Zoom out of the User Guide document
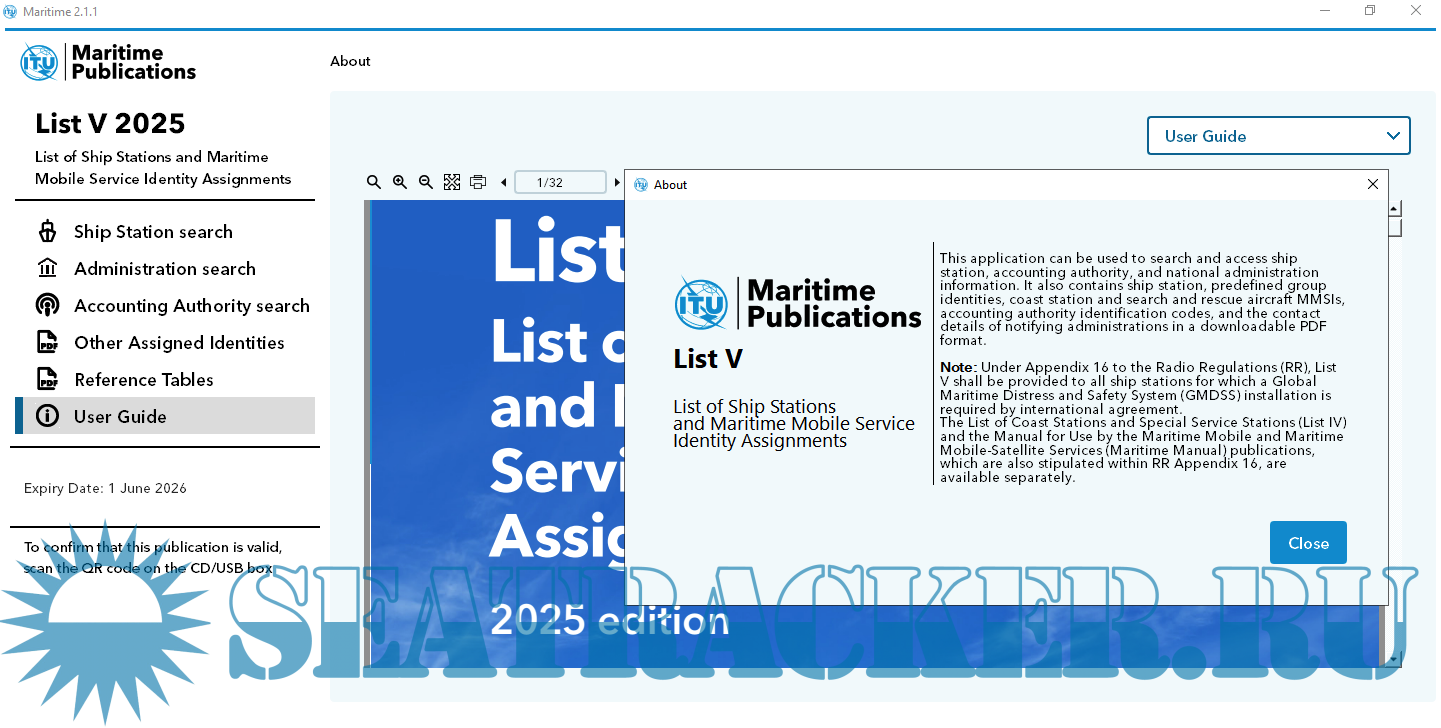The image size is (1441, 728). (426, 182)
